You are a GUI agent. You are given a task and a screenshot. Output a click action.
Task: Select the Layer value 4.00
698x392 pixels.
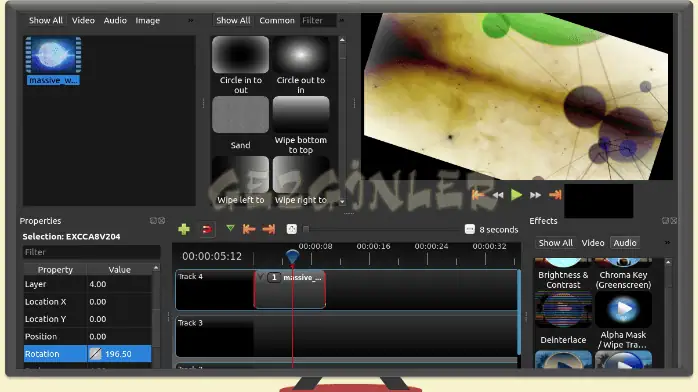[119, 284]
